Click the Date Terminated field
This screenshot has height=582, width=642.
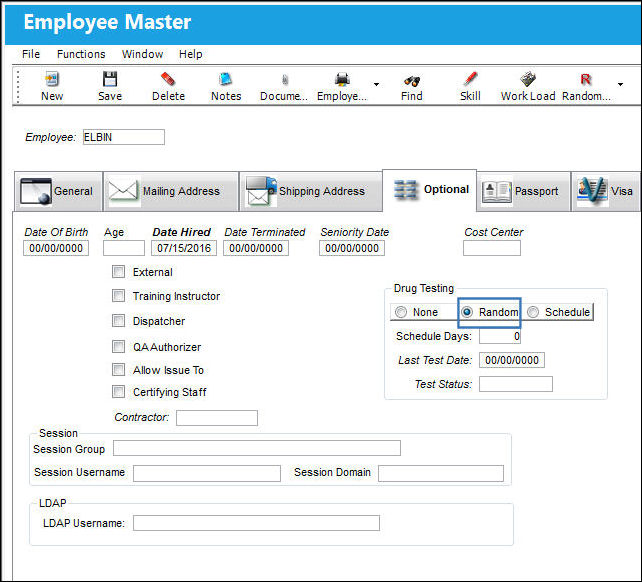256,248
